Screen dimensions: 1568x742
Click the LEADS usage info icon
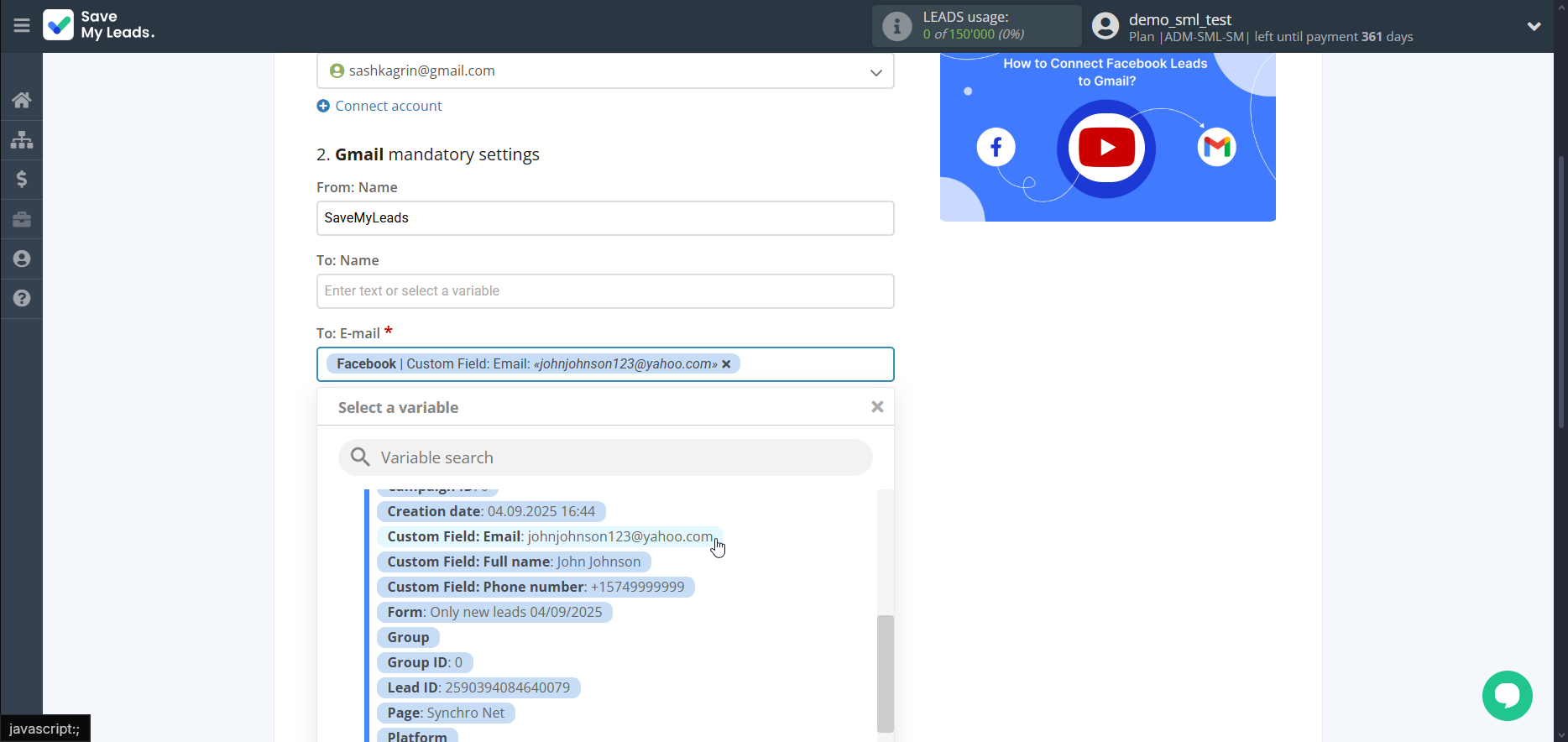click(896, 26)
